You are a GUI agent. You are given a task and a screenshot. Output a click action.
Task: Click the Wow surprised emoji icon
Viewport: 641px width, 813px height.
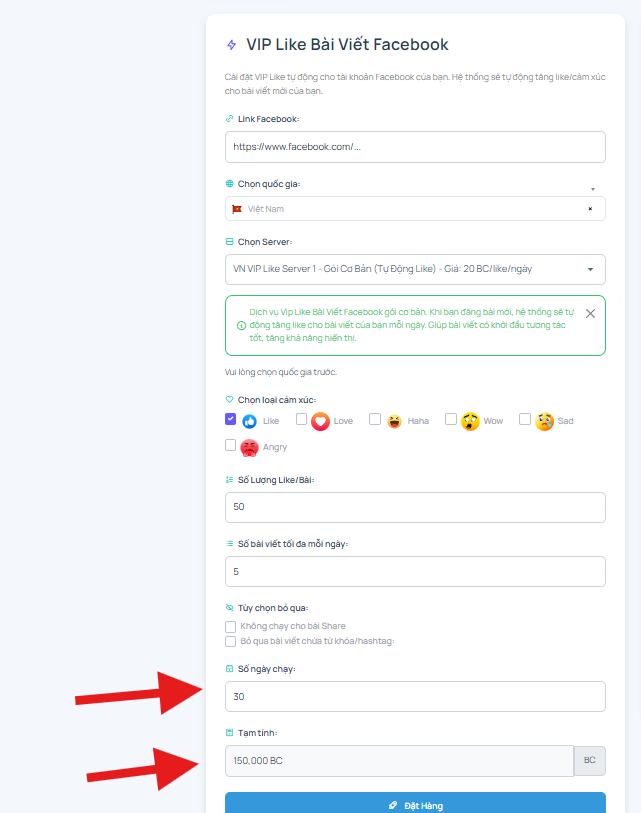pos(470,421)
